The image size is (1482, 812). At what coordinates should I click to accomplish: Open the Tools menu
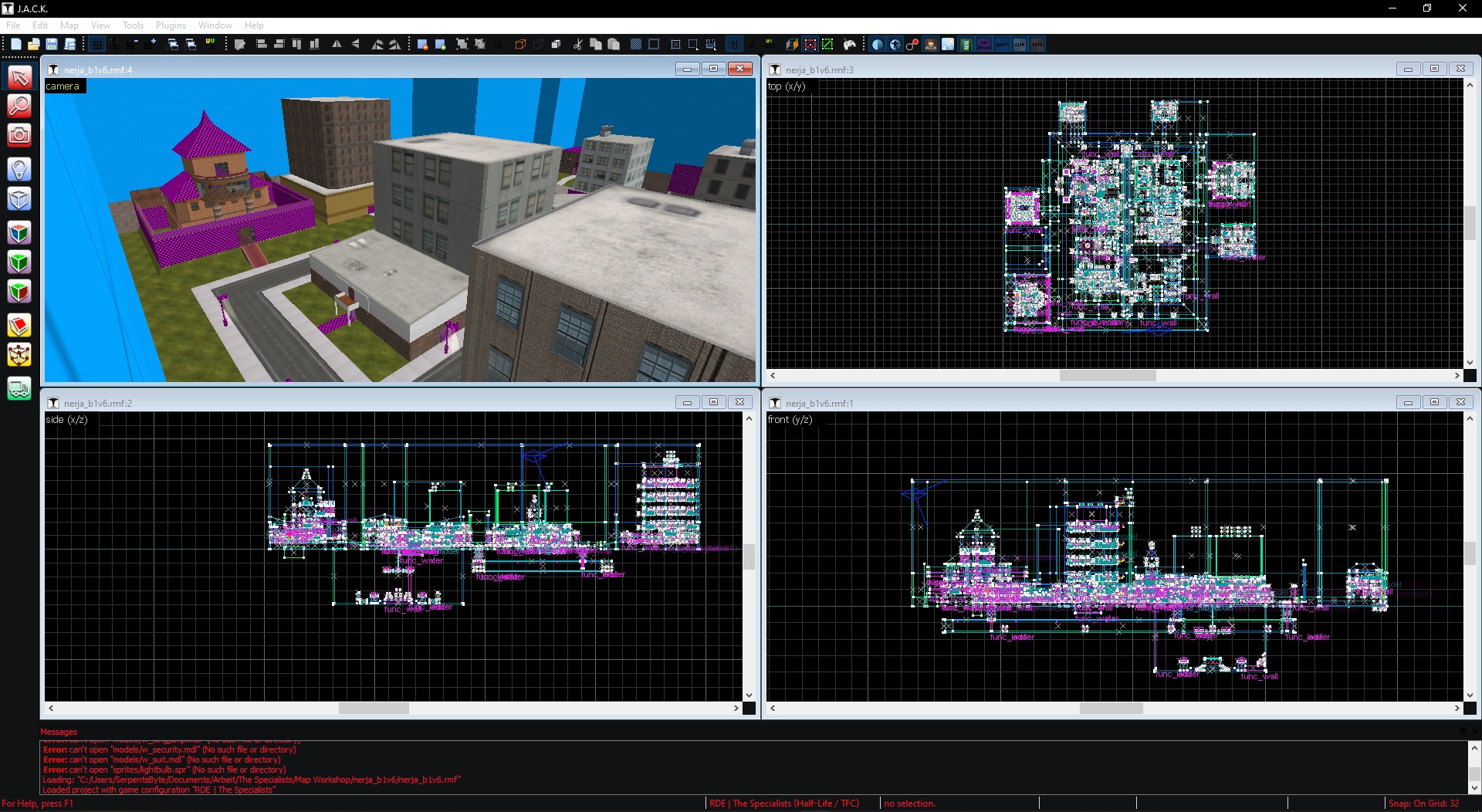pyautogui.click(x=133, y=25)
